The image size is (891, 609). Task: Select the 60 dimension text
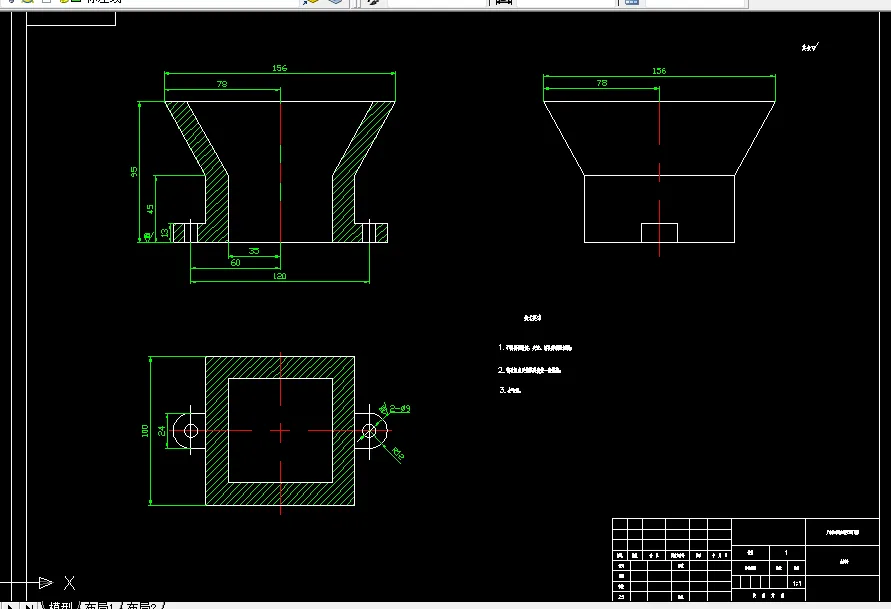pyautogui.click(x=235, y=262)
